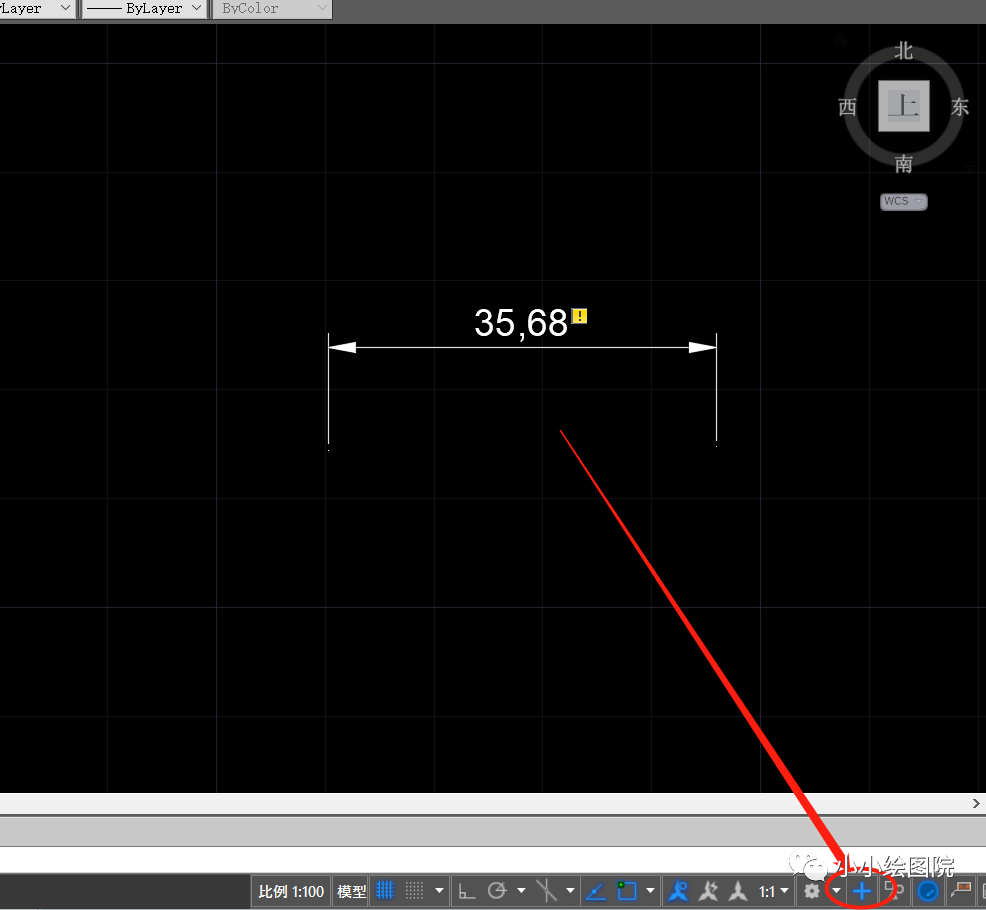
Task: Toggle object snap square icon
Action: click(x=626, y=891)
